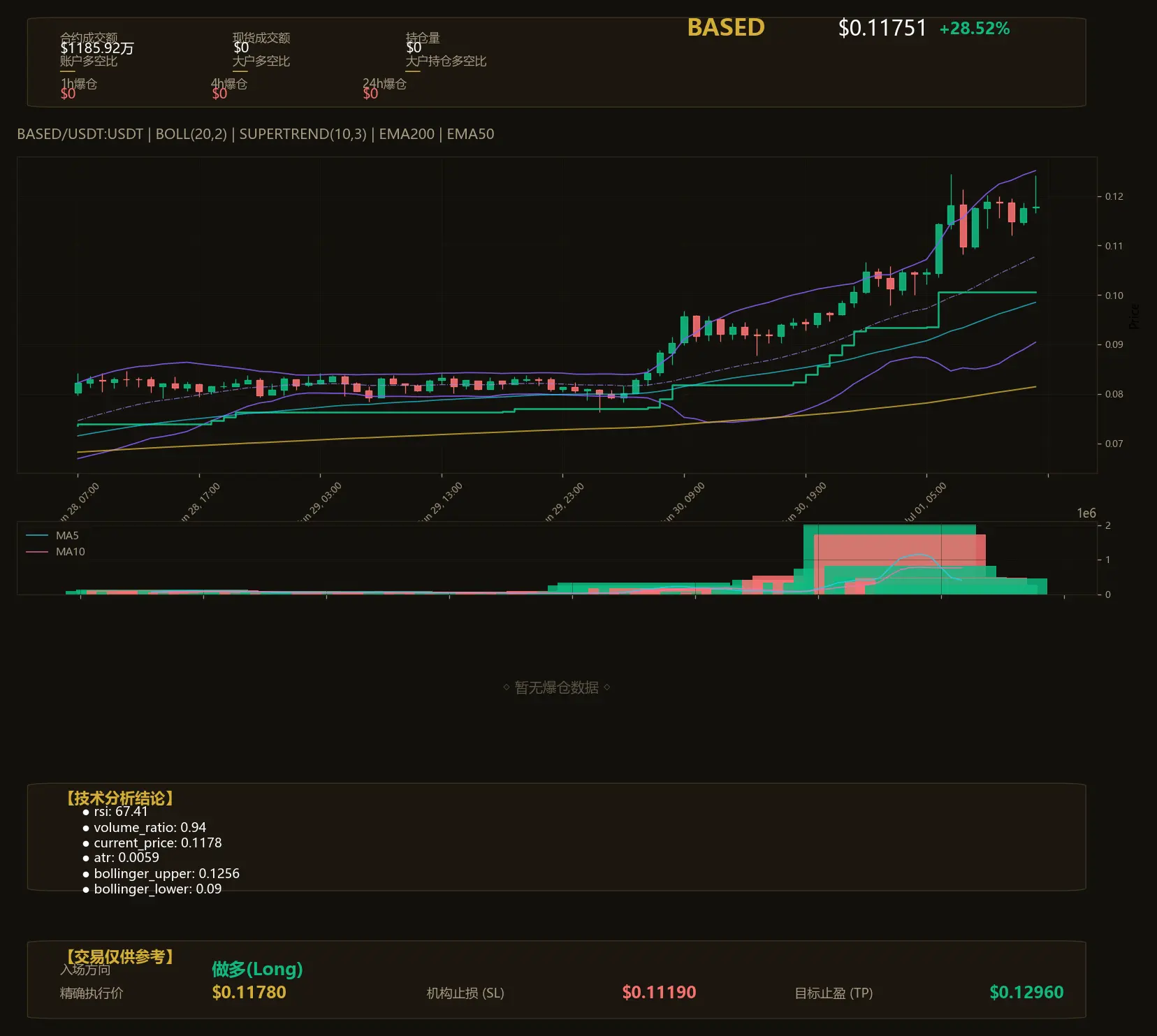The width and height of the screenshot is (1157, 1036).
Task: Click the 现货成交额 label
Action: [x=261, y=38]
